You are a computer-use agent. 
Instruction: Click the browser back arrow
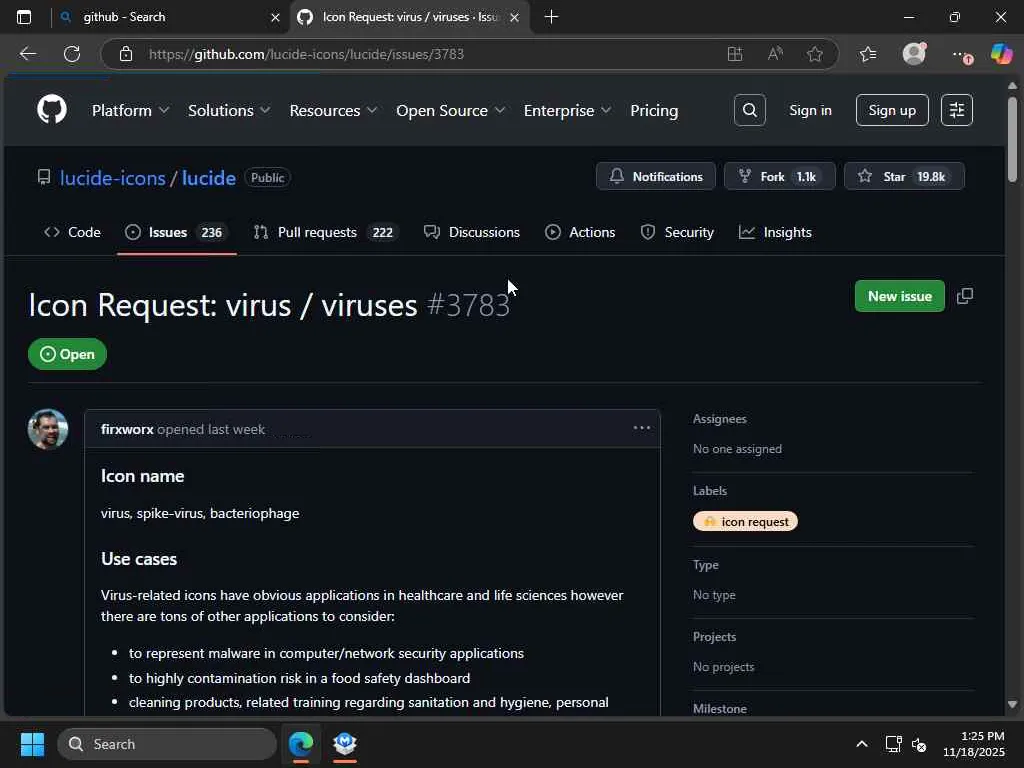[27, 54]
